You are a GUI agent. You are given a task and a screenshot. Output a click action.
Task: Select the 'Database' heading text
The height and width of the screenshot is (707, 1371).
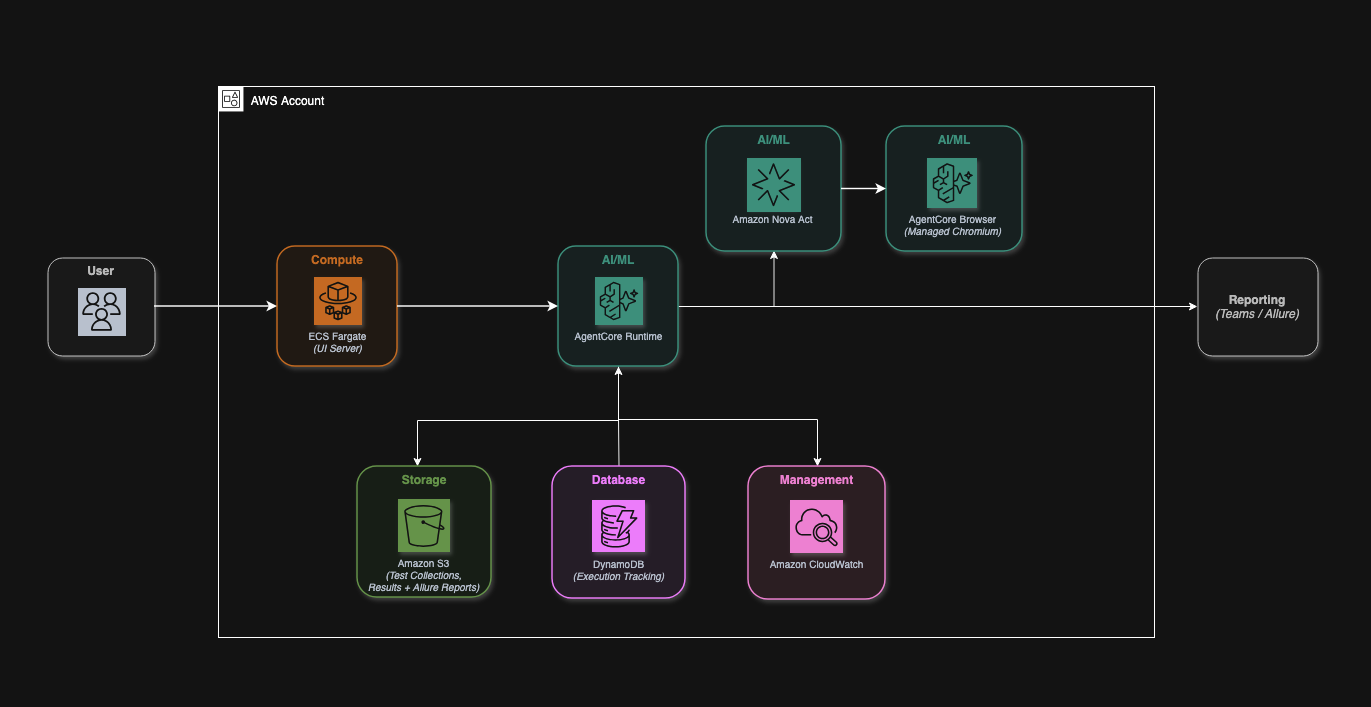[618, 480]
